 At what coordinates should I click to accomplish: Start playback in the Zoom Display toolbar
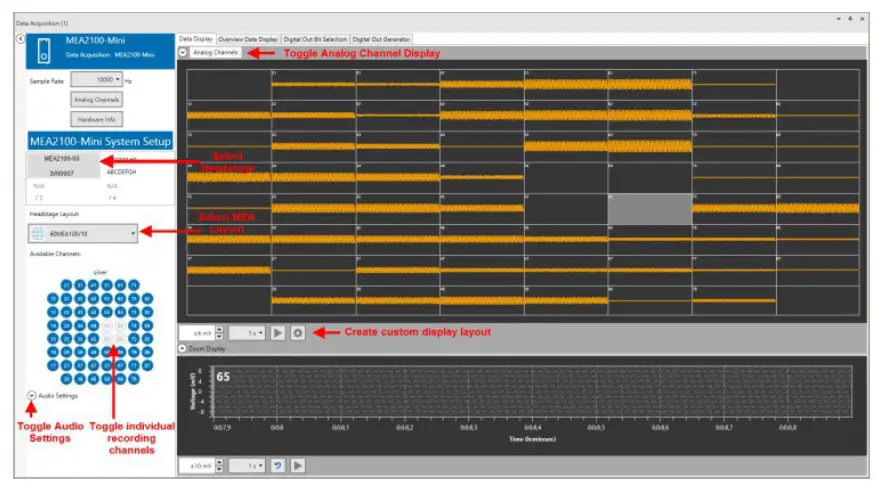pos(298,465)
